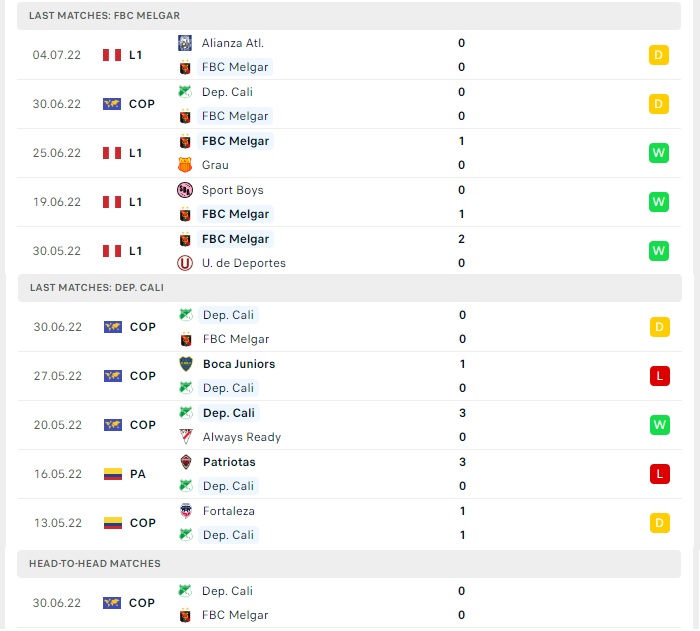Open the U. de Deportes team link
This screenshot has width=700, height=631.
tap(244, 263)
